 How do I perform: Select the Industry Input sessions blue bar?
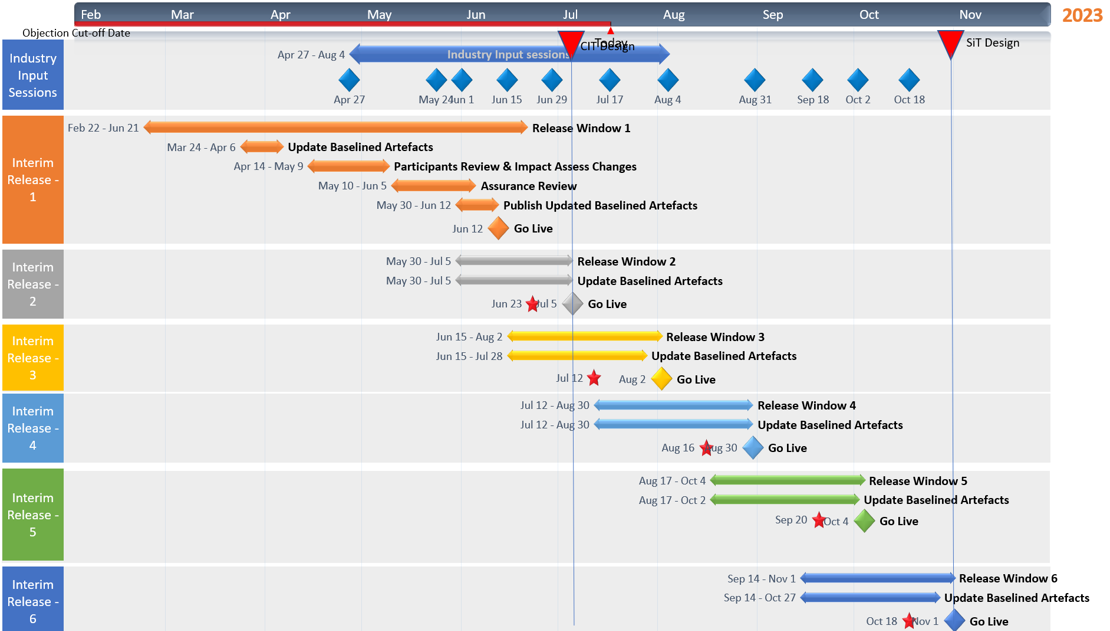[x=509, y=55]
